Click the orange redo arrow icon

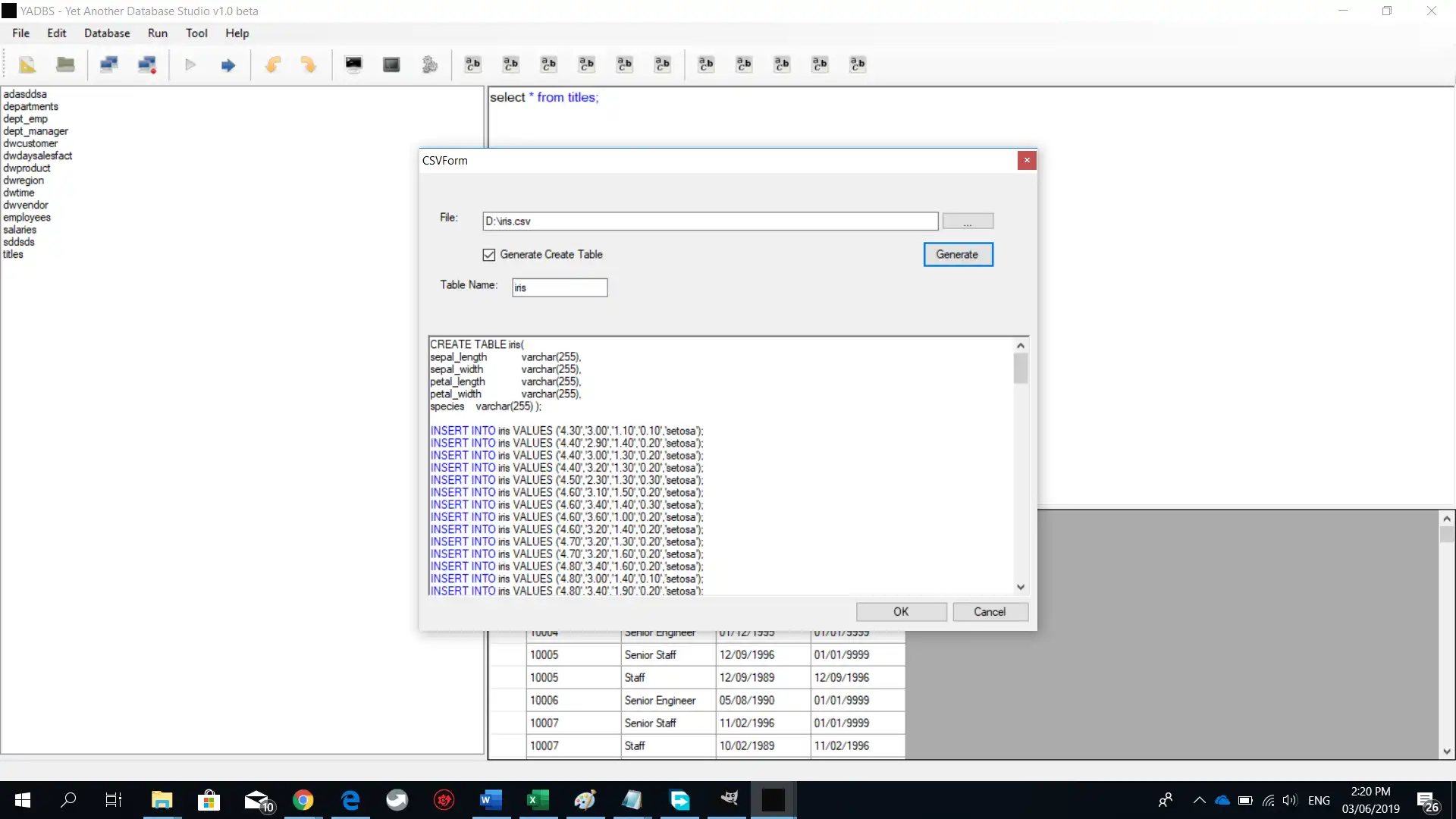coord(308,64)
